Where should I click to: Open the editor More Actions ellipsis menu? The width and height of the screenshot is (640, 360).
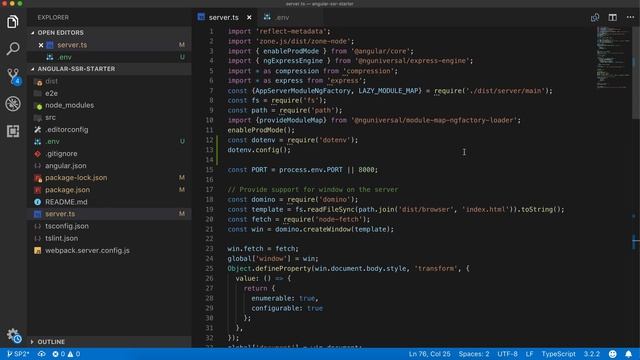pyautogui.click(x=630, y=18)
